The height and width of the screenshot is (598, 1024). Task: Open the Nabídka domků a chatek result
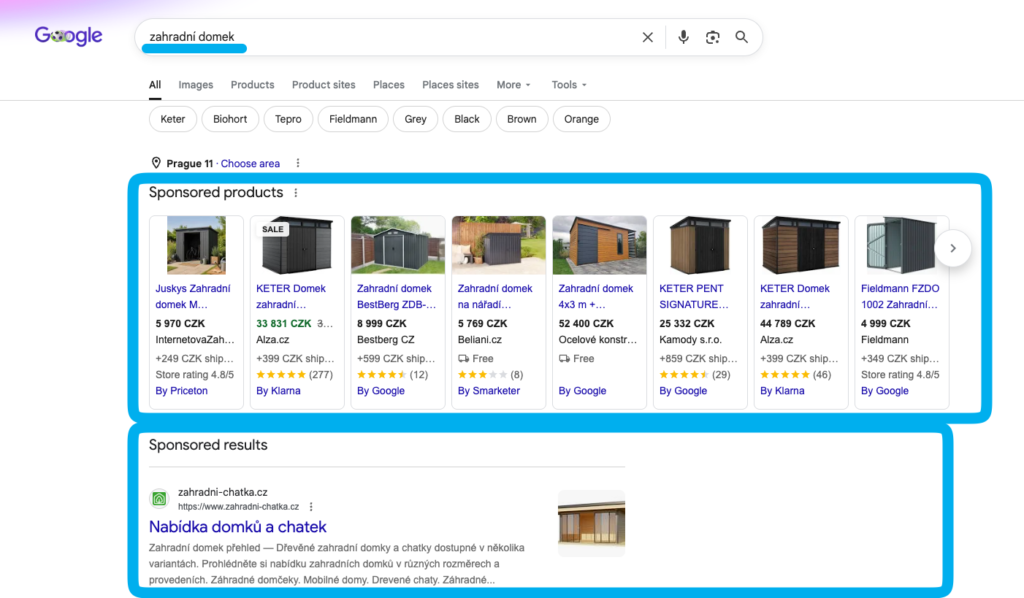238,527
